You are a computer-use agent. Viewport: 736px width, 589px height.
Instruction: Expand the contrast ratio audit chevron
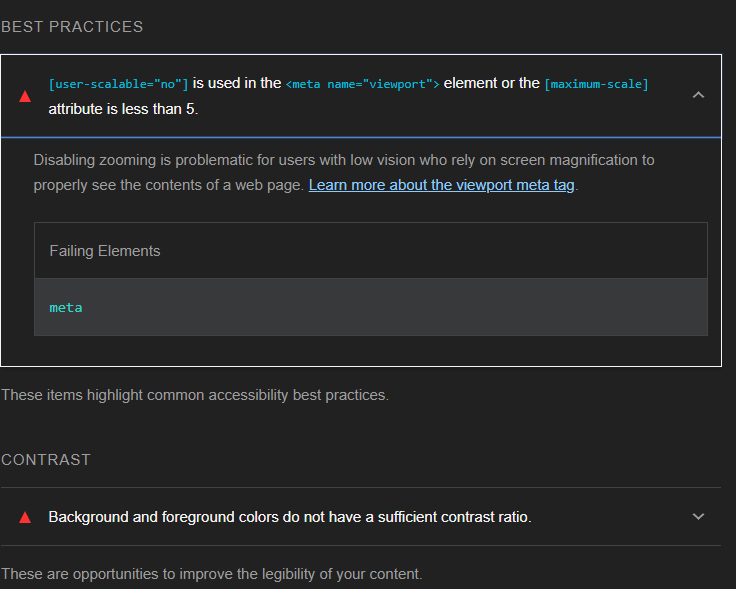698,517
